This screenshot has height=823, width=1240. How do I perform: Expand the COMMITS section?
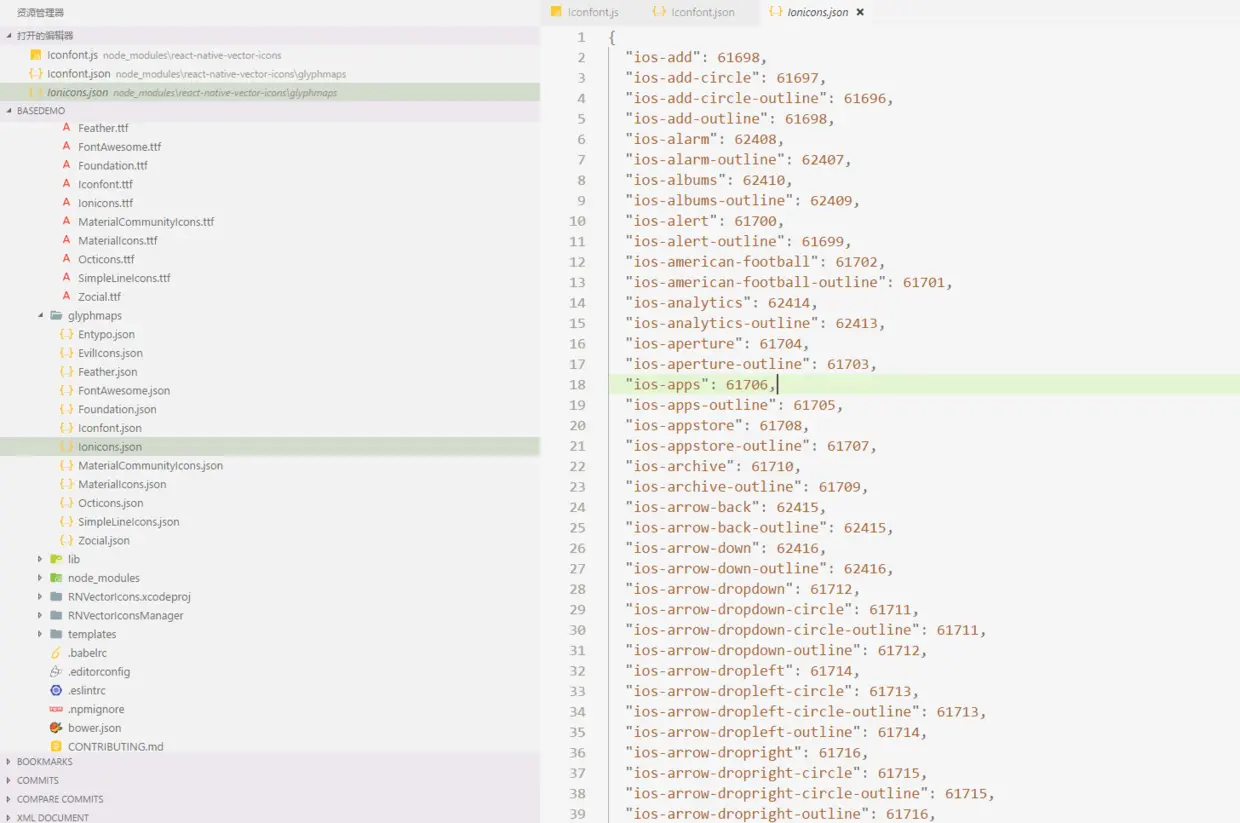tap(9, 780)
